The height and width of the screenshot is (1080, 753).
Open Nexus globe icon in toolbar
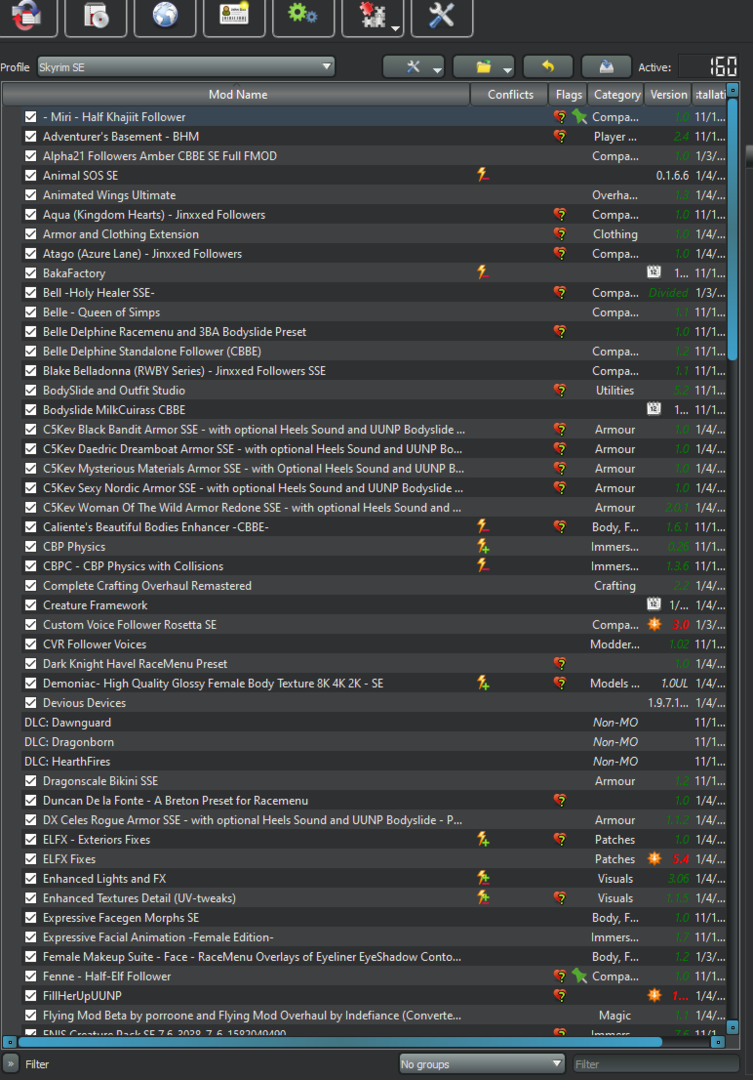click(x=165, y=15)
